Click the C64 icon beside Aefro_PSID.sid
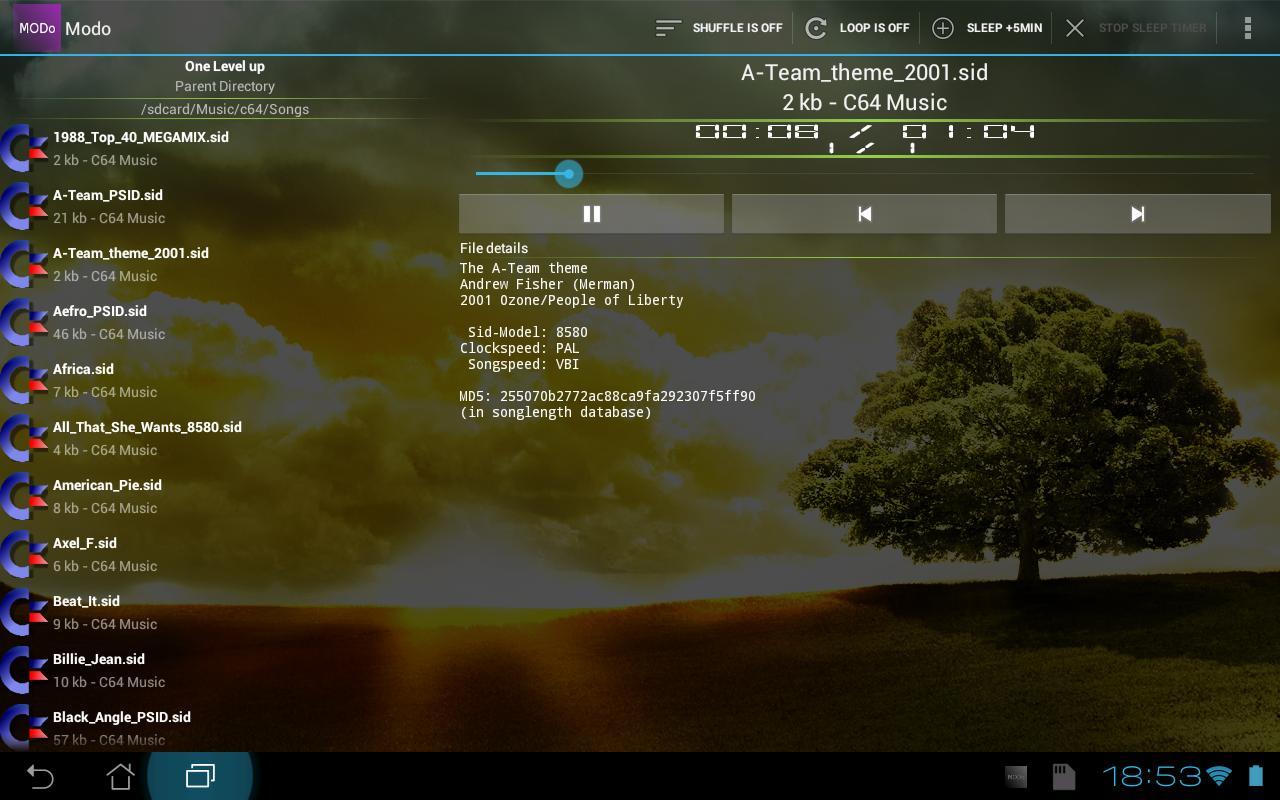Image resolution: width=1280 pixels, height=800 pixels. tap(24, 322)
